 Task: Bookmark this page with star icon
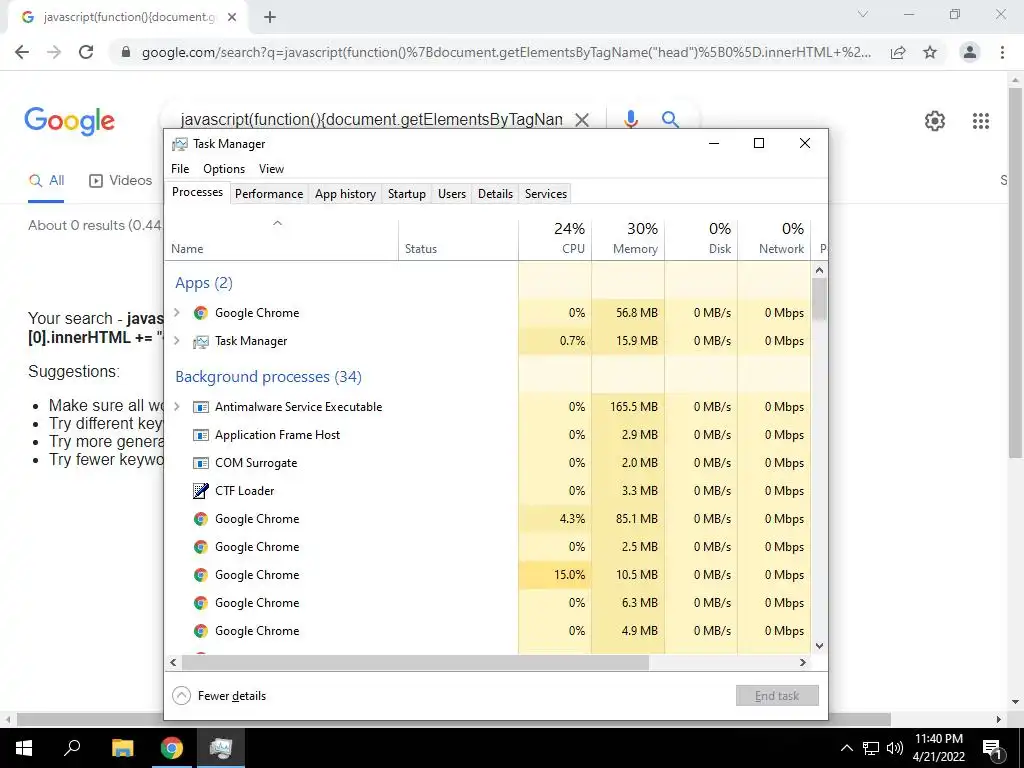pyautogui.click(x=930, y=52)
